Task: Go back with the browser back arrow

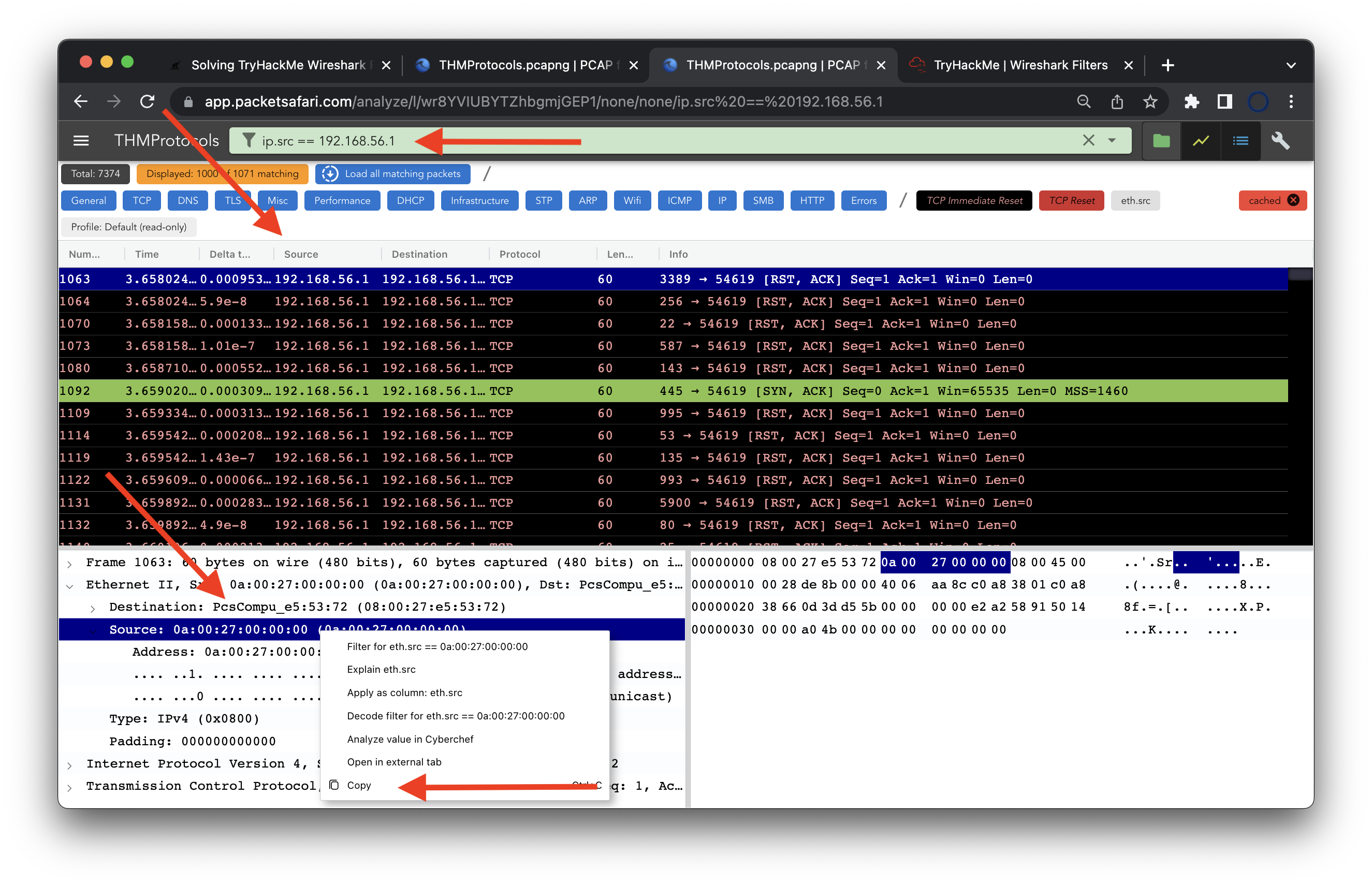Action: (81, 102)
